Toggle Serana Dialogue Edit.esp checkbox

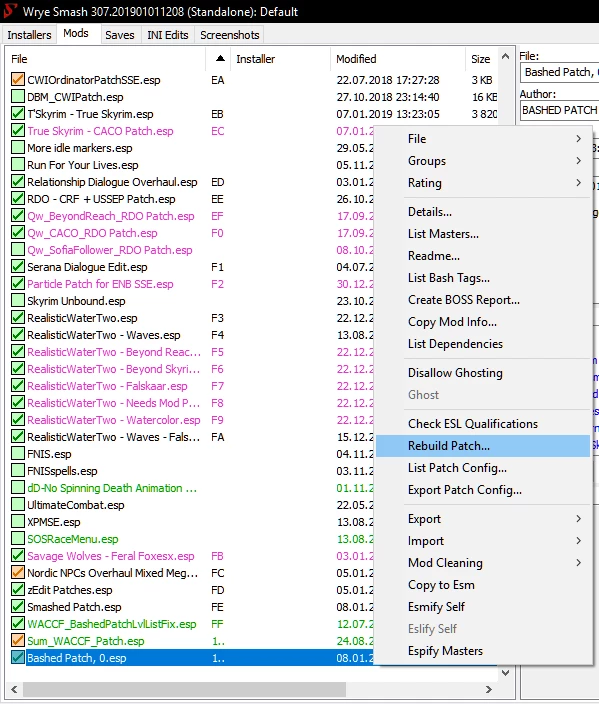pyautogui.click(x=18, y=267)
